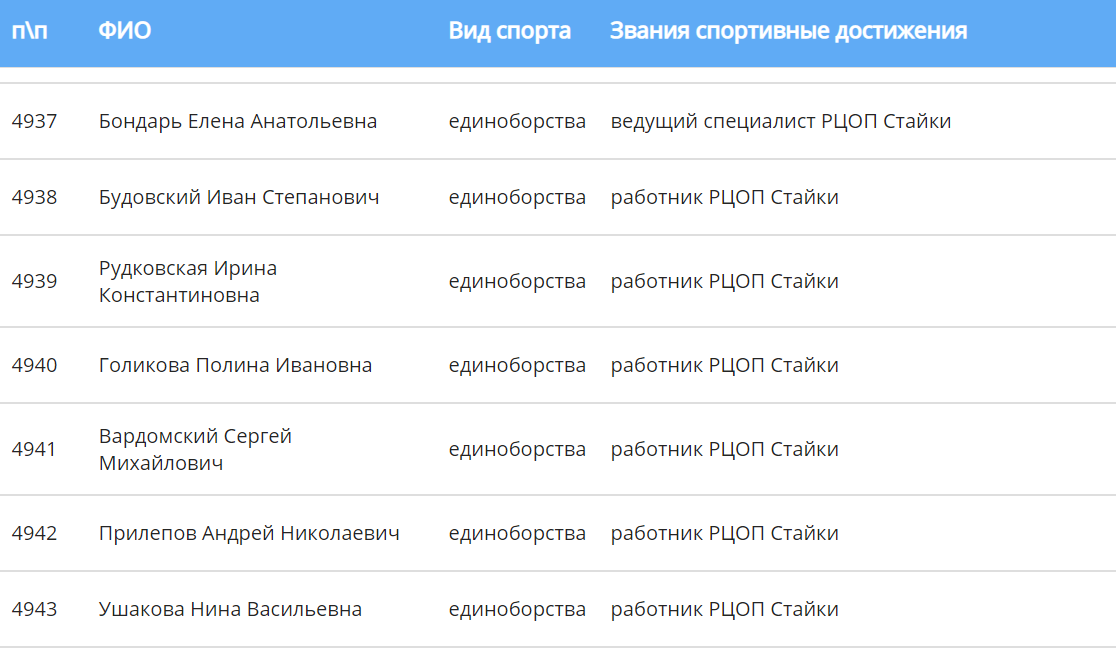Viewport: 1116px width, 664px height.
Task: Click the Вид спорта column header
Action: [x=510, y=31]
